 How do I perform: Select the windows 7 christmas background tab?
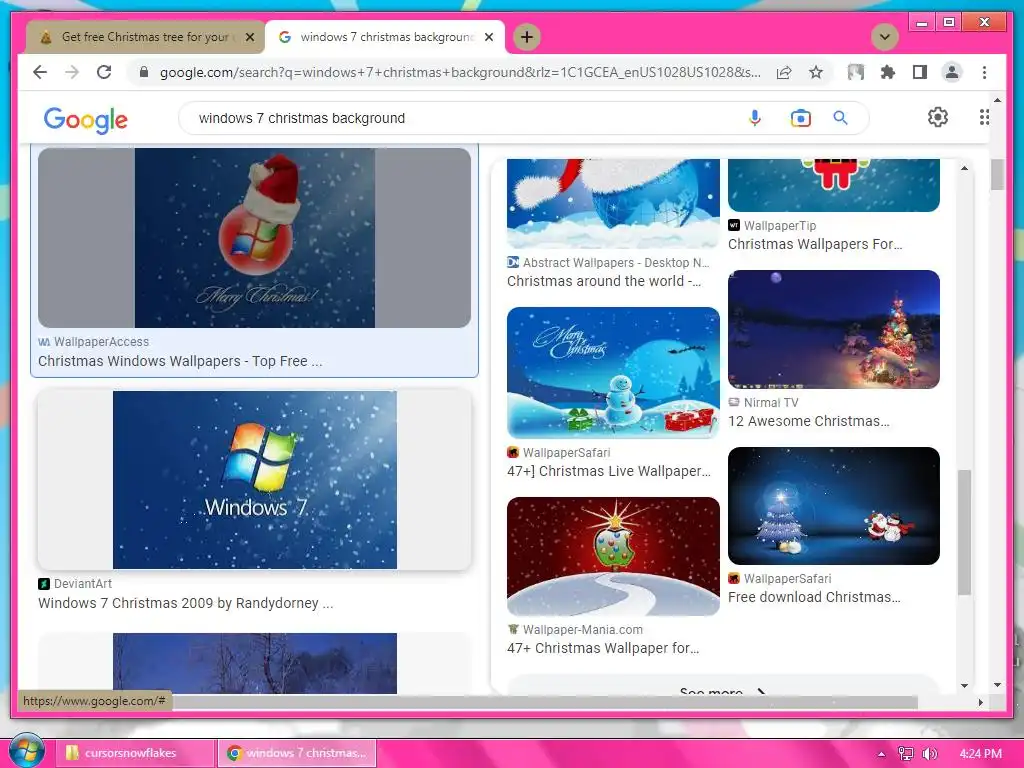click(385, 37)
